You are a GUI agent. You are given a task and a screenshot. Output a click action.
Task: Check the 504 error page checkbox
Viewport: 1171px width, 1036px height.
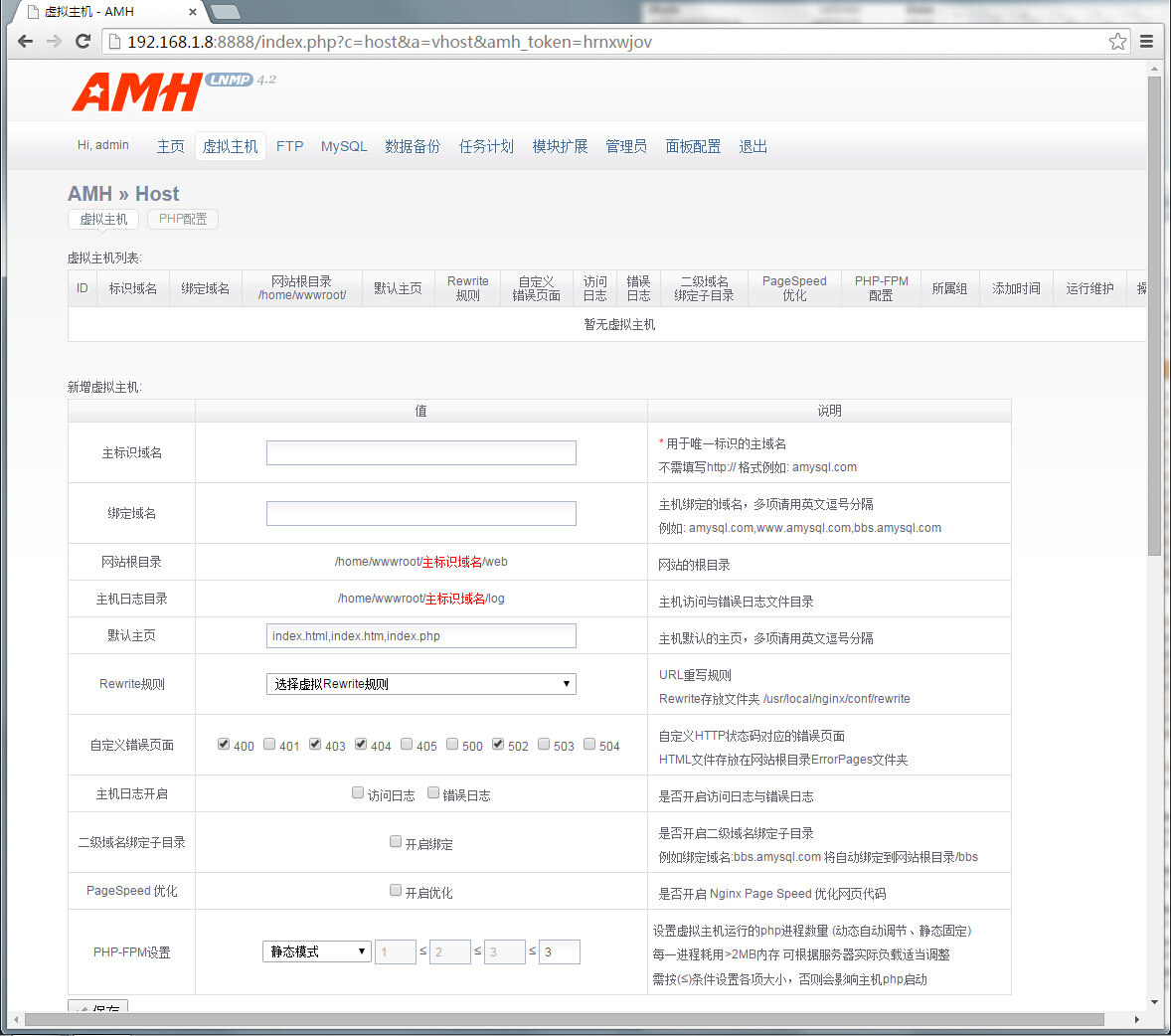pyautogui.click(x=589, y=744)
